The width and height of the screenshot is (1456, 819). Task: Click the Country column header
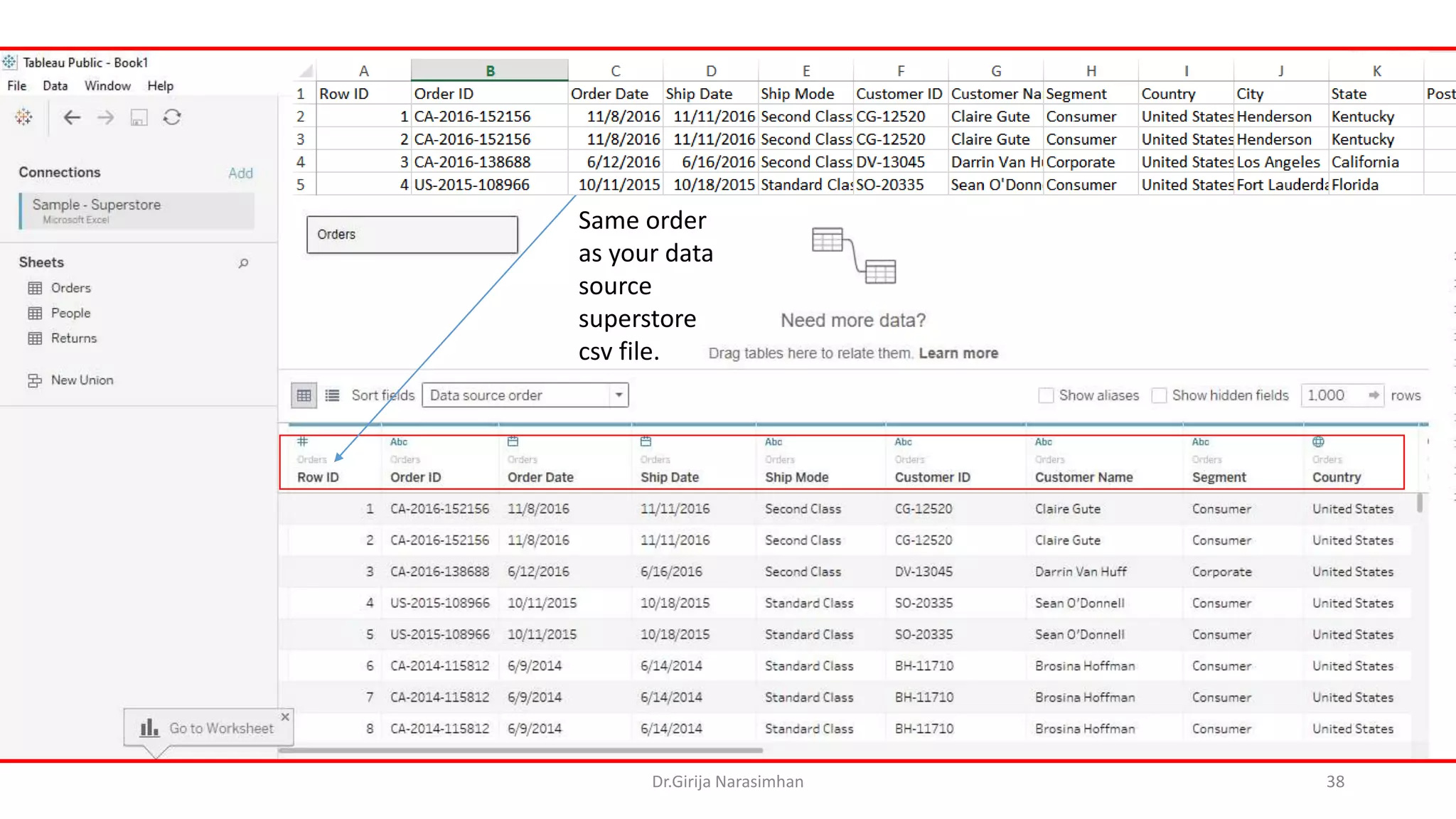click(x=1336, y=477)
